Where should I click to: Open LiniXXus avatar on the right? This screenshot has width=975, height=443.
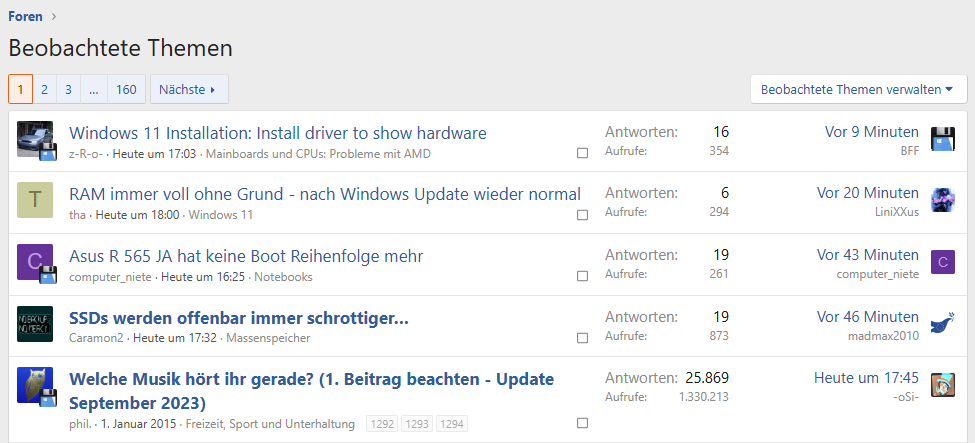943,200
